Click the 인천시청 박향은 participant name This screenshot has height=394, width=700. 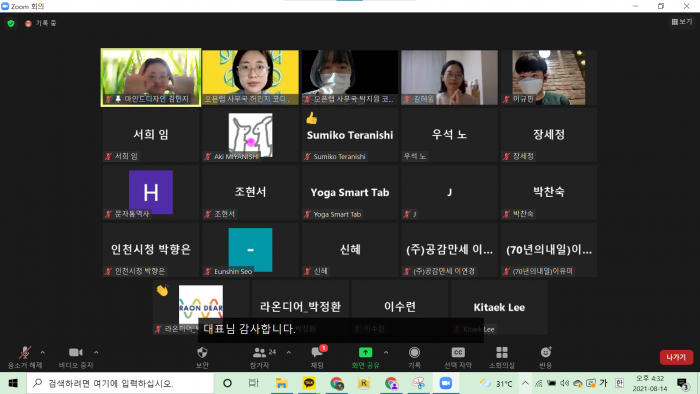click(151, 249)
